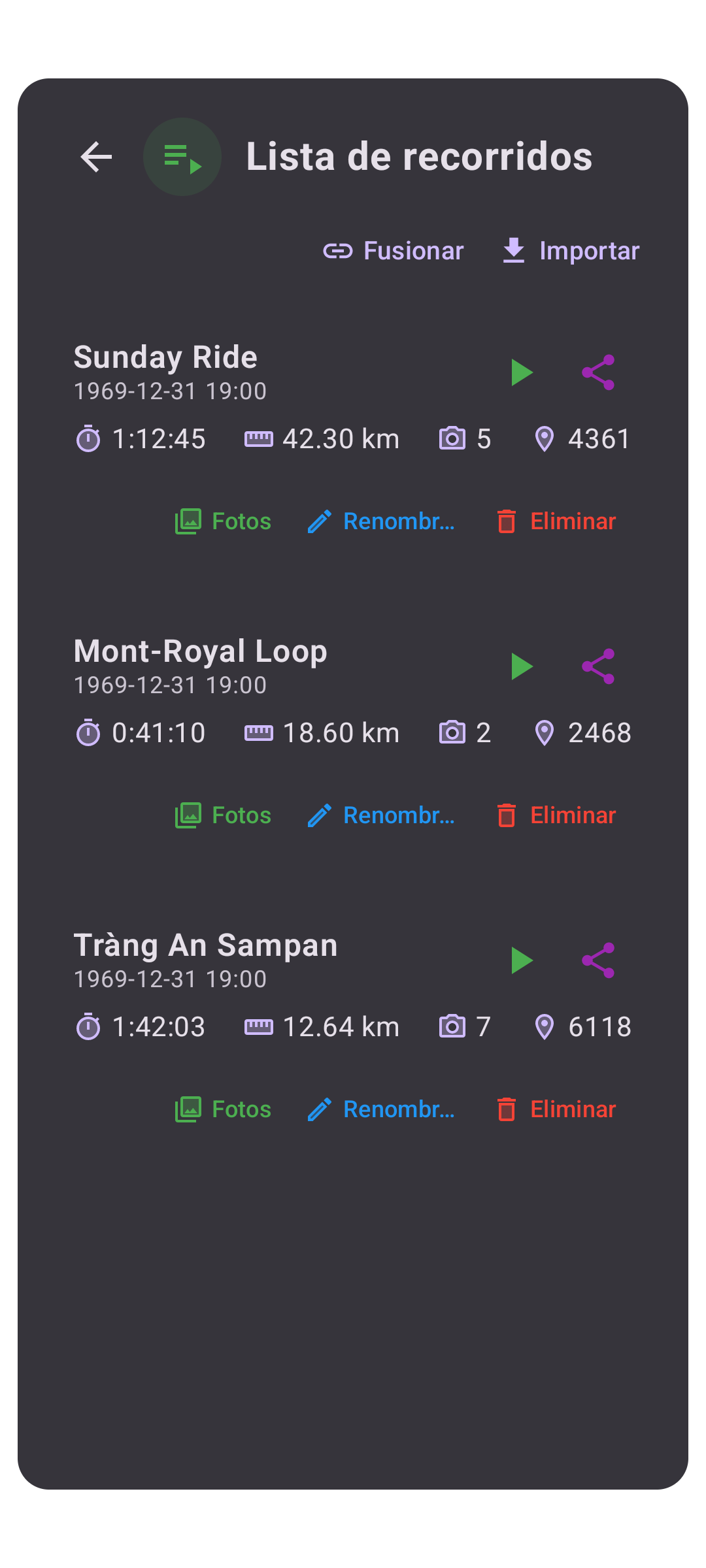
Task: Open Fotos for Mont-Royal Loop
Action: coord(223,815)
